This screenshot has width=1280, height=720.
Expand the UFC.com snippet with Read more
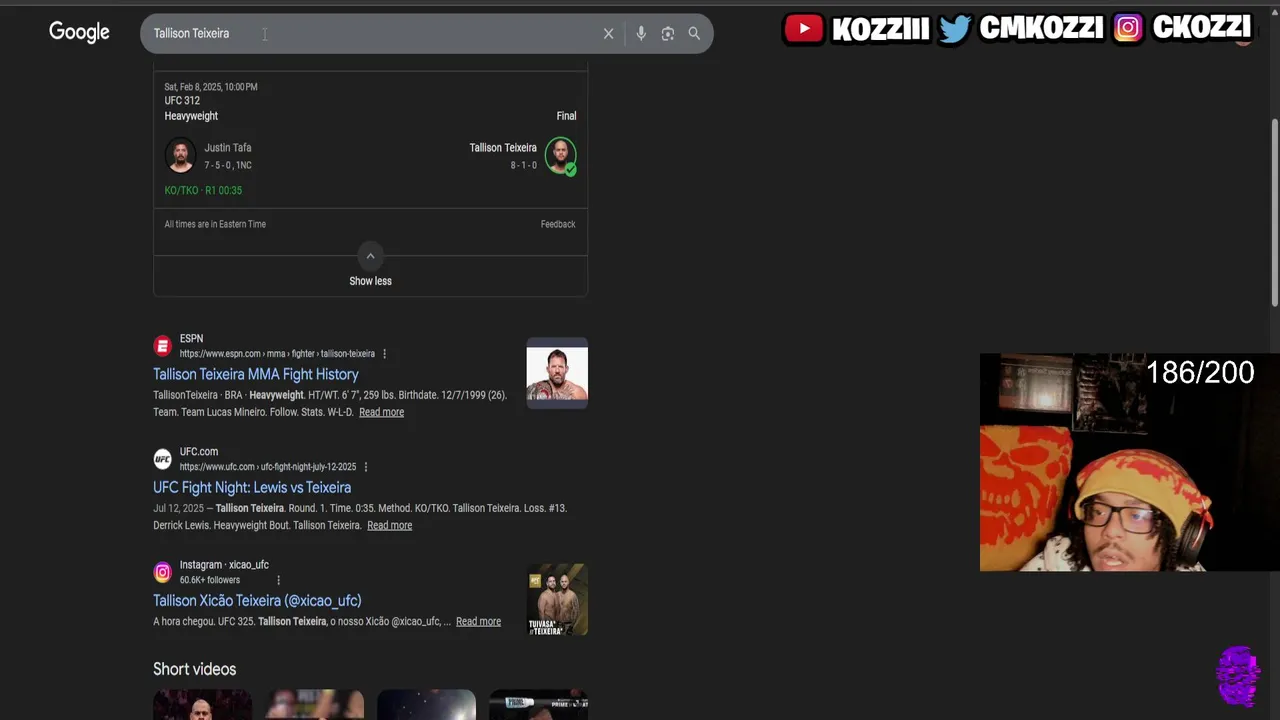pyautogui.click(x=389, y=525)
